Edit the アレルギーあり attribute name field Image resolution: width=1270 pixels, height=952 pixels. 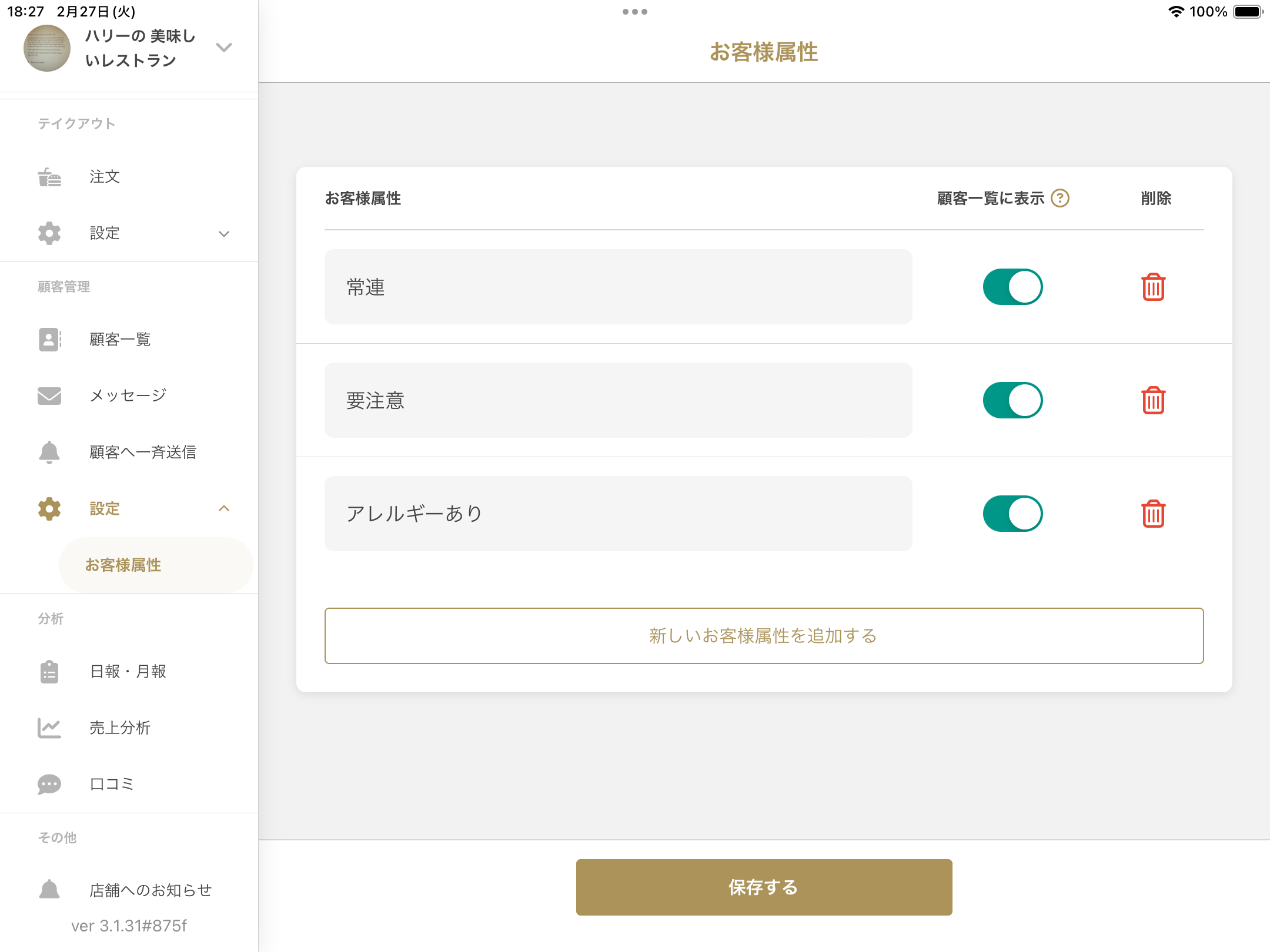coord(618,514)
